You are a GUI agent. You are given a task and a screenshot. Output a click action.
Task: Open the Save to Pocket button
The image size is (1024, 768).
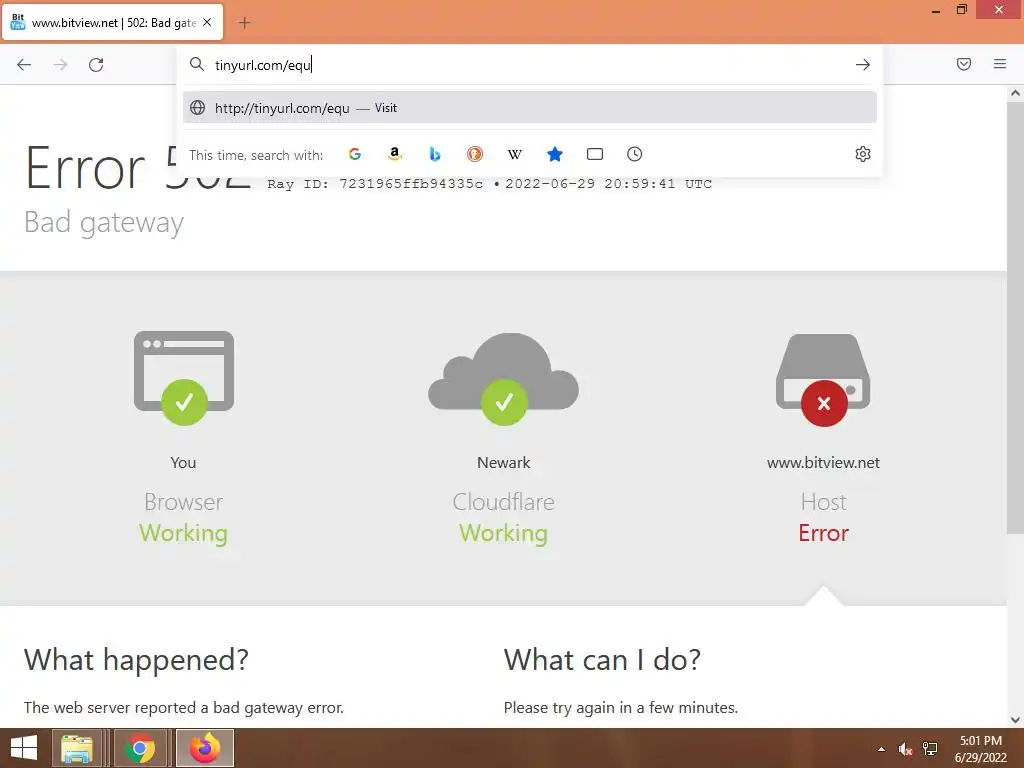pyautogui.click(x=964, y=64)
